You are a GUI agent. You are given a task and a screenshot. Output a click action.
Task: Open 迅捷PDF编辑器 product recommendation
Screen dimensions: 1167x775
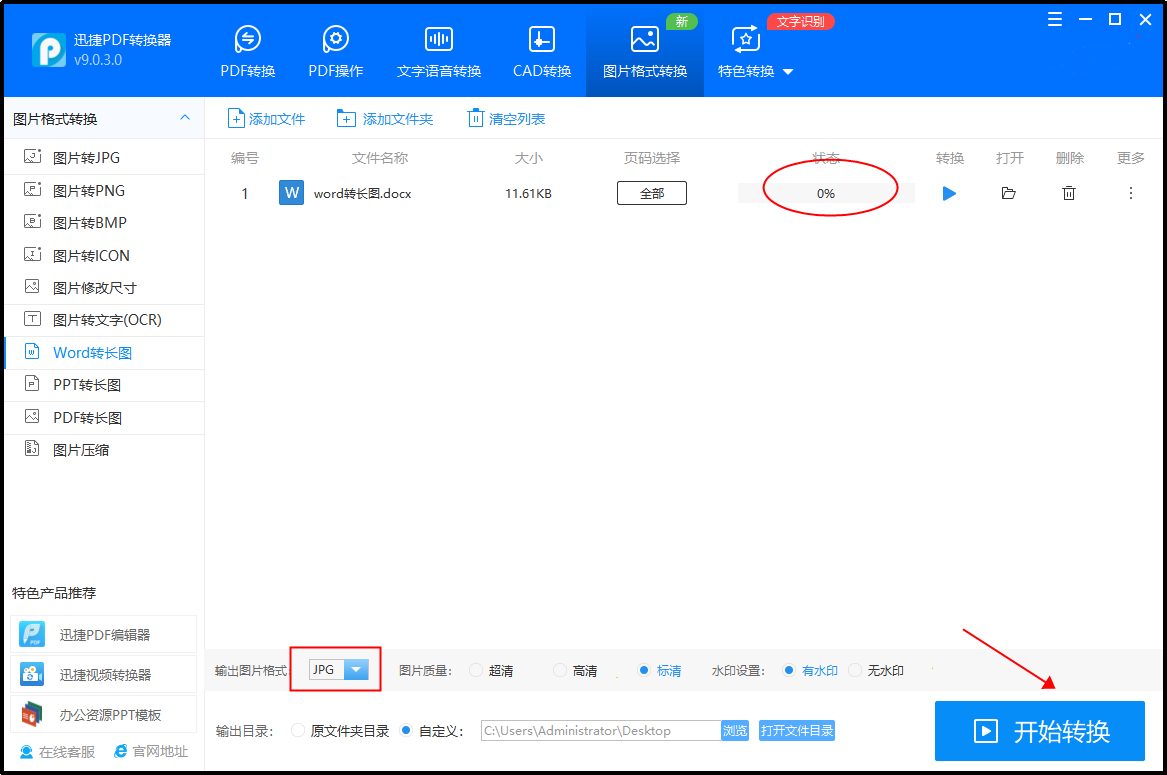pos(103,634)
